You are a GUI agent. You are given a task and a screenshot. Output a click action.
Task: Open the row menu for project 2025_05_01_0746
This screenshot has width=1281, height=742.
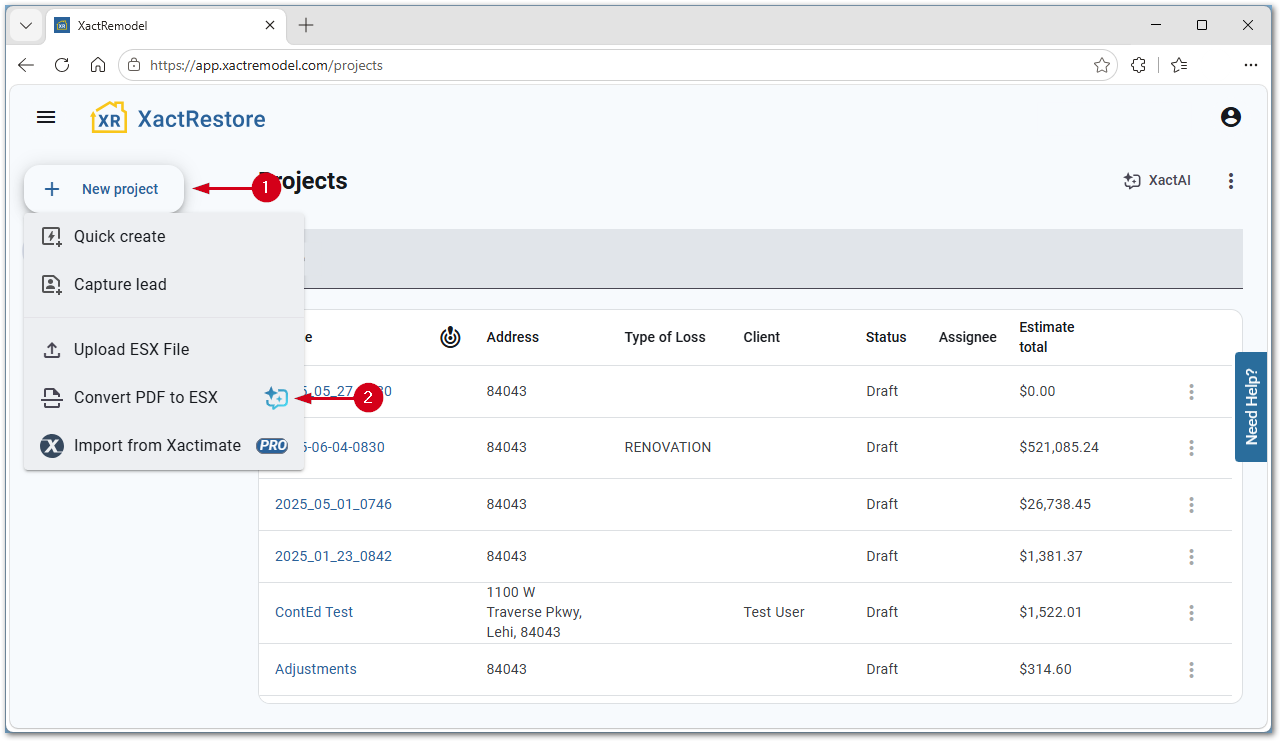[x=1191, y=505]
